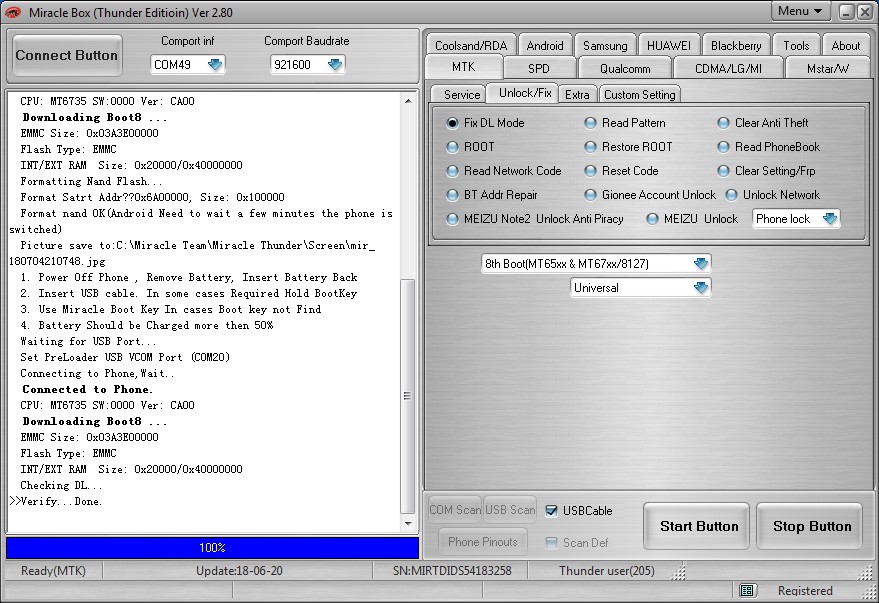
Task: Click the Update:18-06-20 status entry
Action: click(x=239, y=571)
